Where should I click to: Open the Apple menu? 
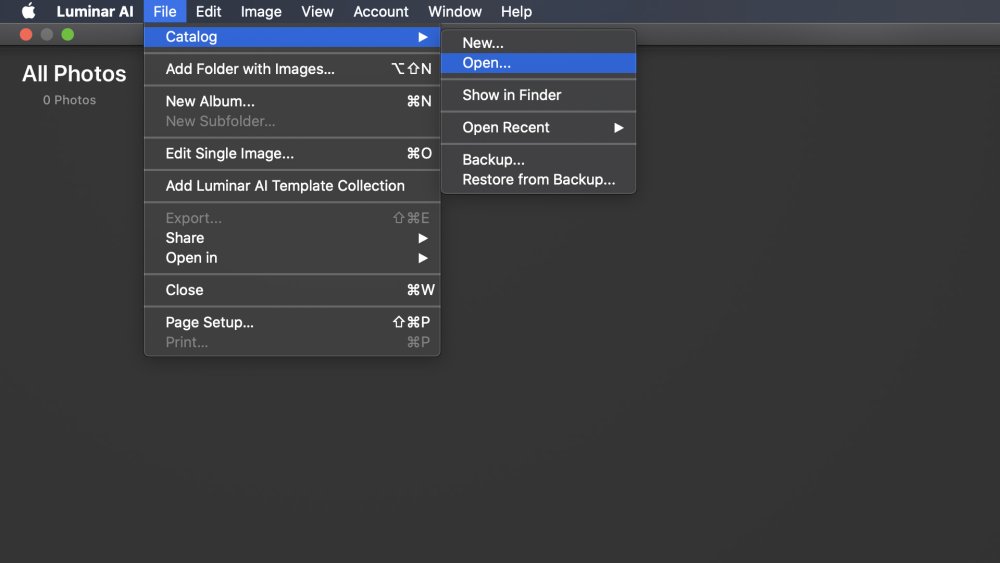(29, 11)
